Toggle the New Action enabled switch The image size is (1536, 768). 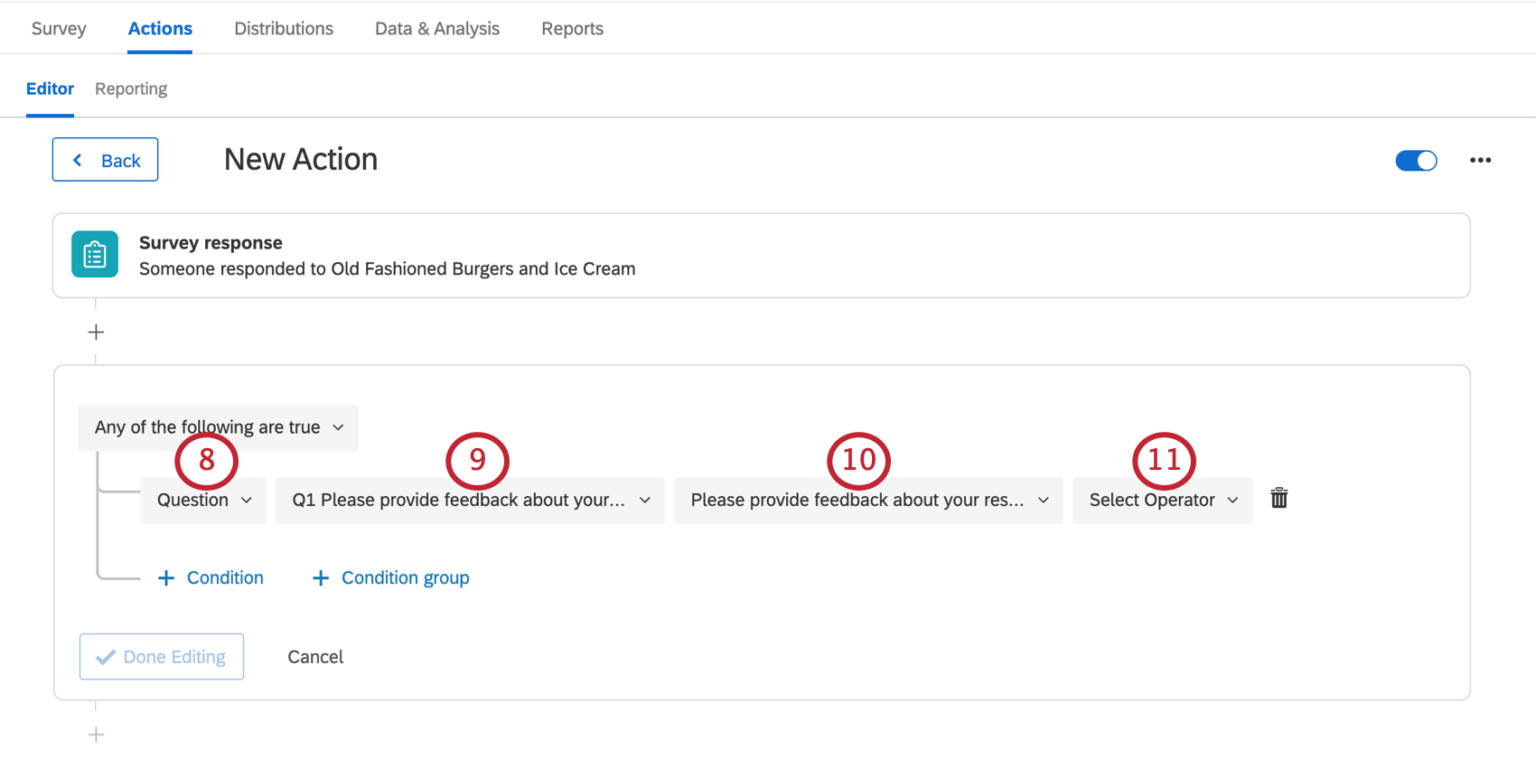tap(1416, 160)
